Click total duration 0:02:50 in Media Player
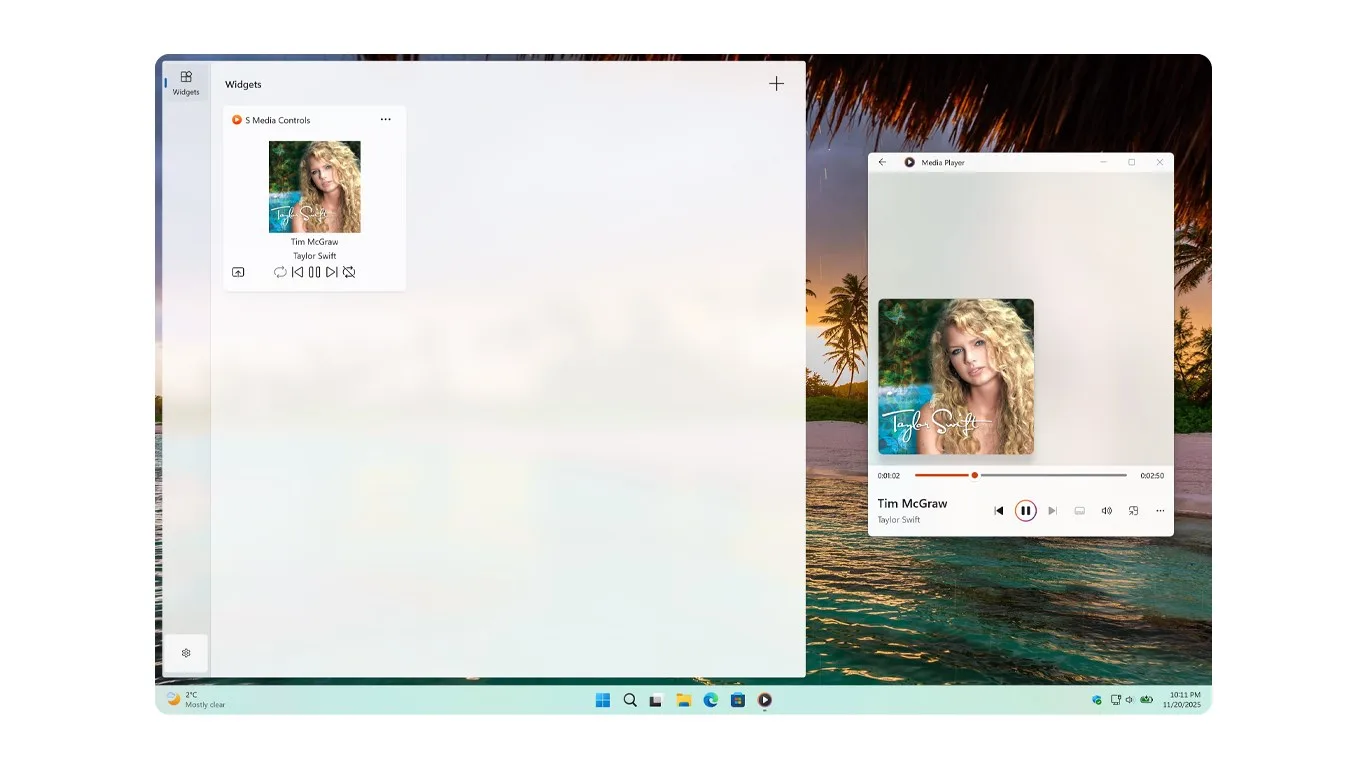The width and height of the screenshot is (1366, 768). click(x=1152, y=476)
